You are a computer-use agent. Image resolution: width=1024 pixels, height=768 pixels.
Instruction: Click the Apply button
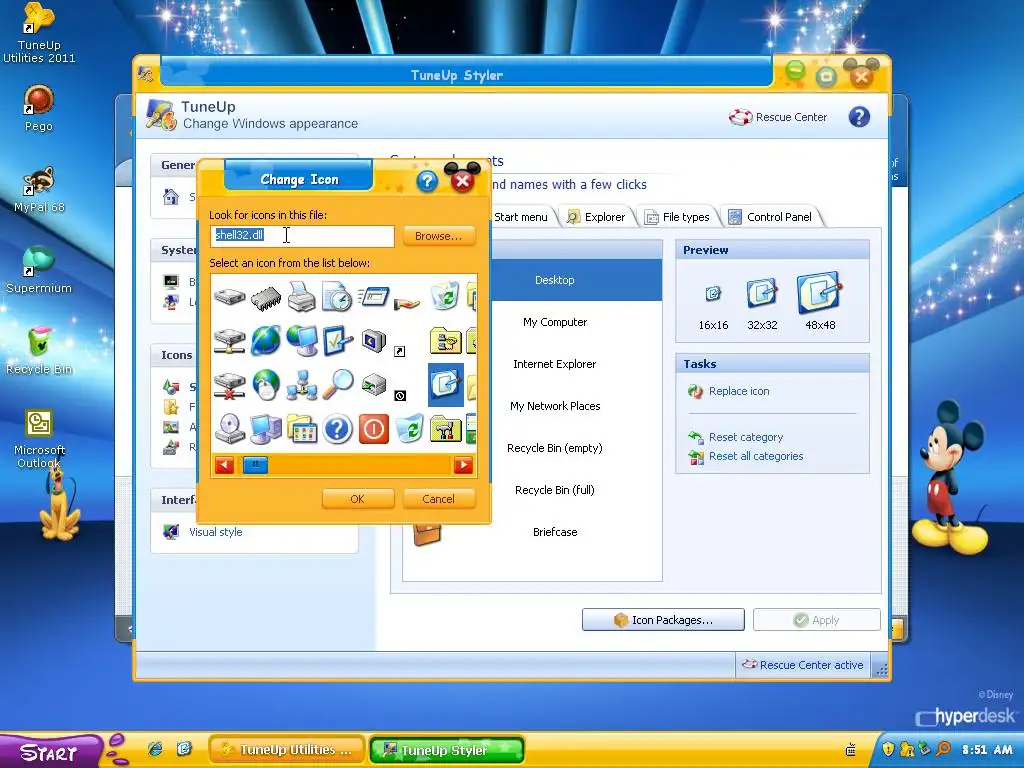[816, 620]
